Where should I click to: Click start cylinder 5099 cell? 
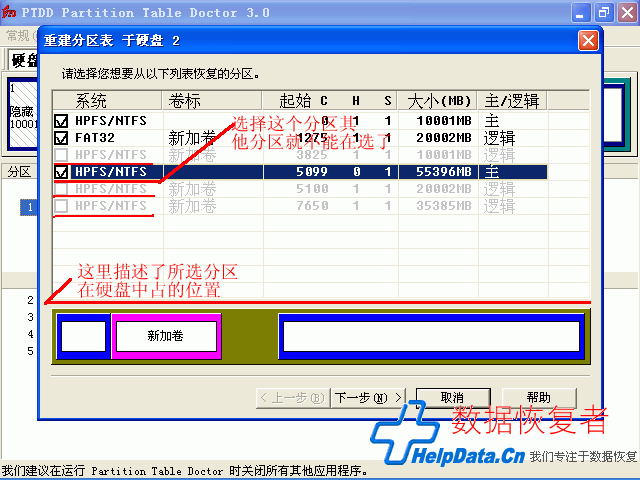312,172
